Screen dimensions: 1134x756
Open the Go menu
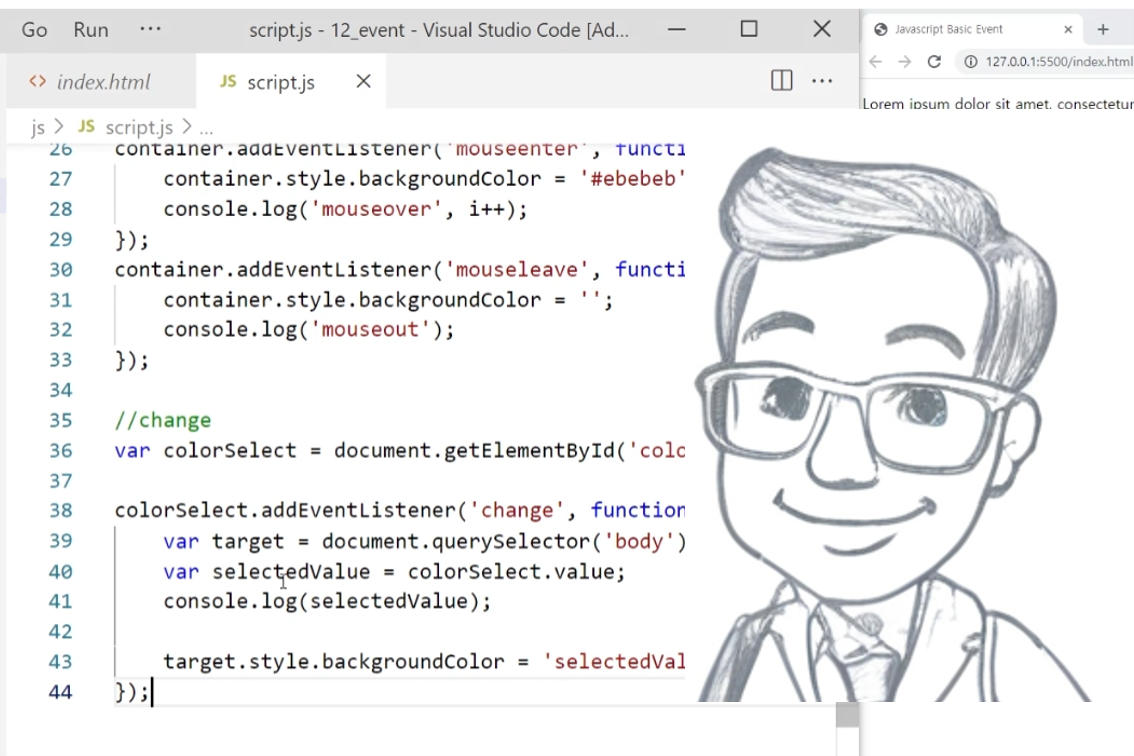(34, 30)
